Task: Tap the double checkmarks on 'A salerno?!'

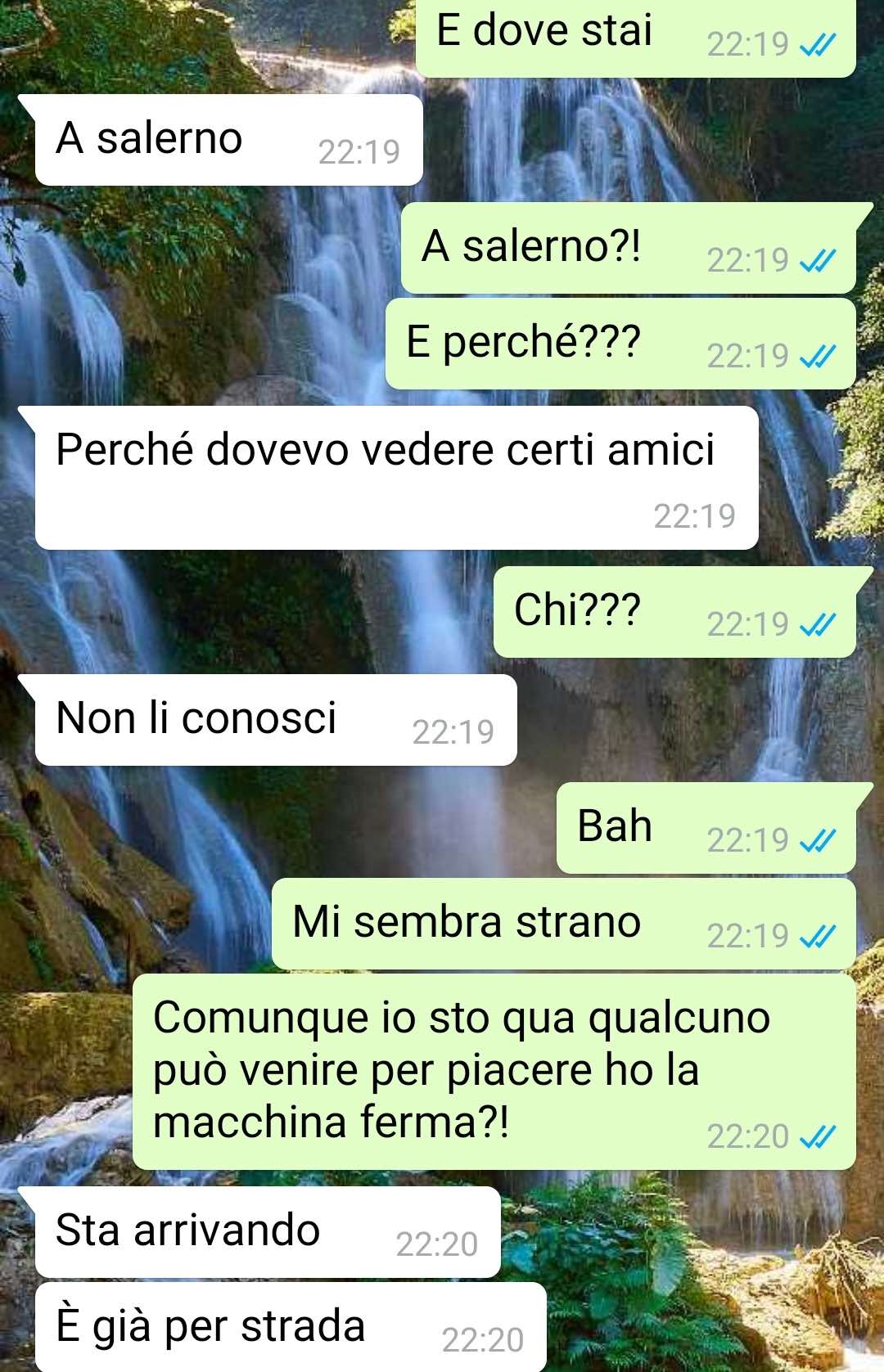Action: [818, 261]
